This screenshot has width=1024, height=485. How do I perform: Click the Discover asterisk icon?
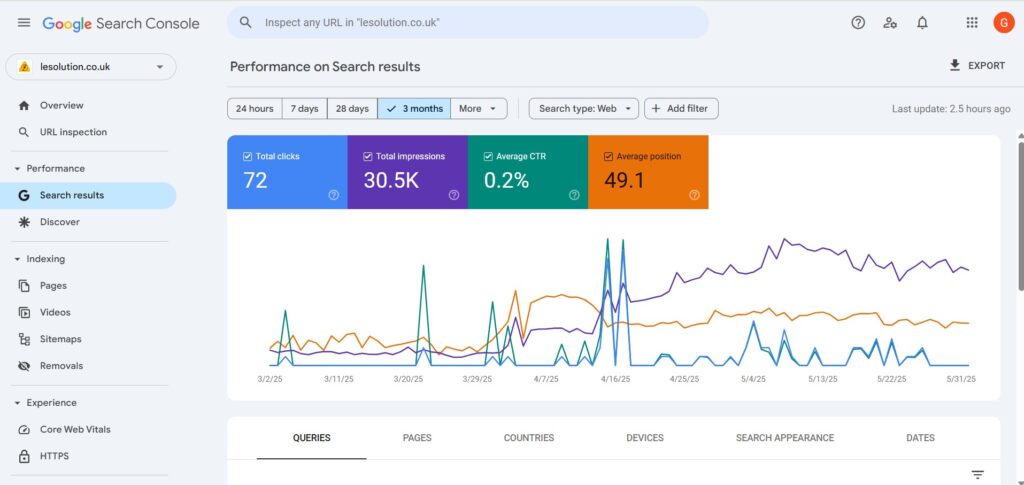(24, 222)
